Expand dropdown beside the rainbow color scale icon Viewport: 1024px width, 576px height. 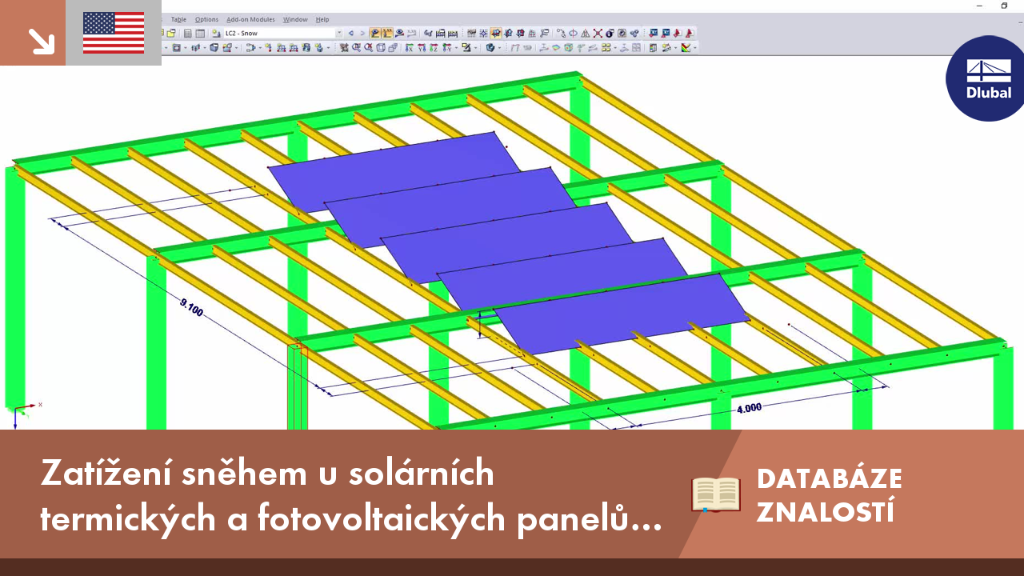pyautogui.click(x=695, y=48)
